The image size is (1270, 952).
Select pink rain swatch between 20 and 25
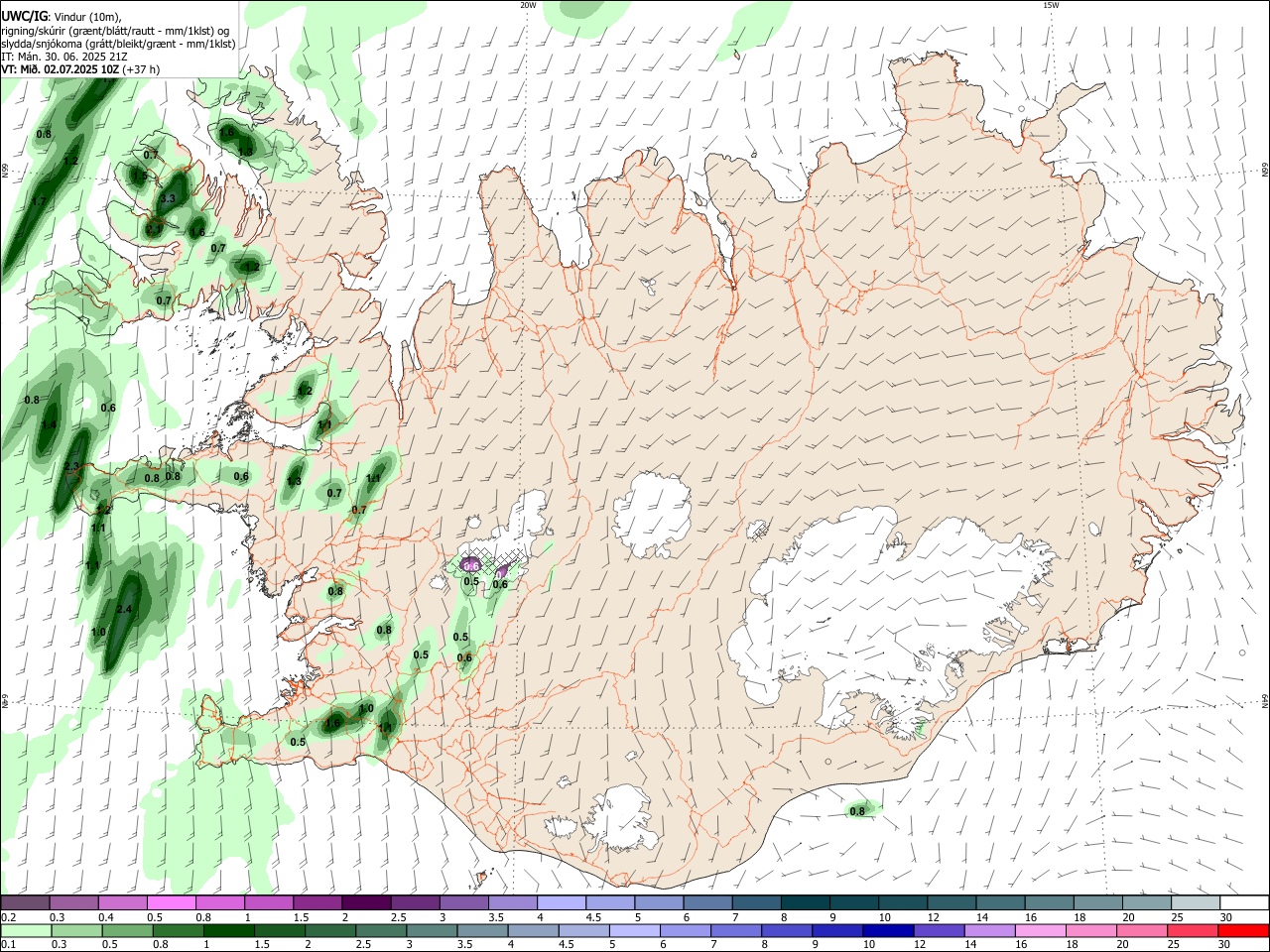tap(1143, 931)
